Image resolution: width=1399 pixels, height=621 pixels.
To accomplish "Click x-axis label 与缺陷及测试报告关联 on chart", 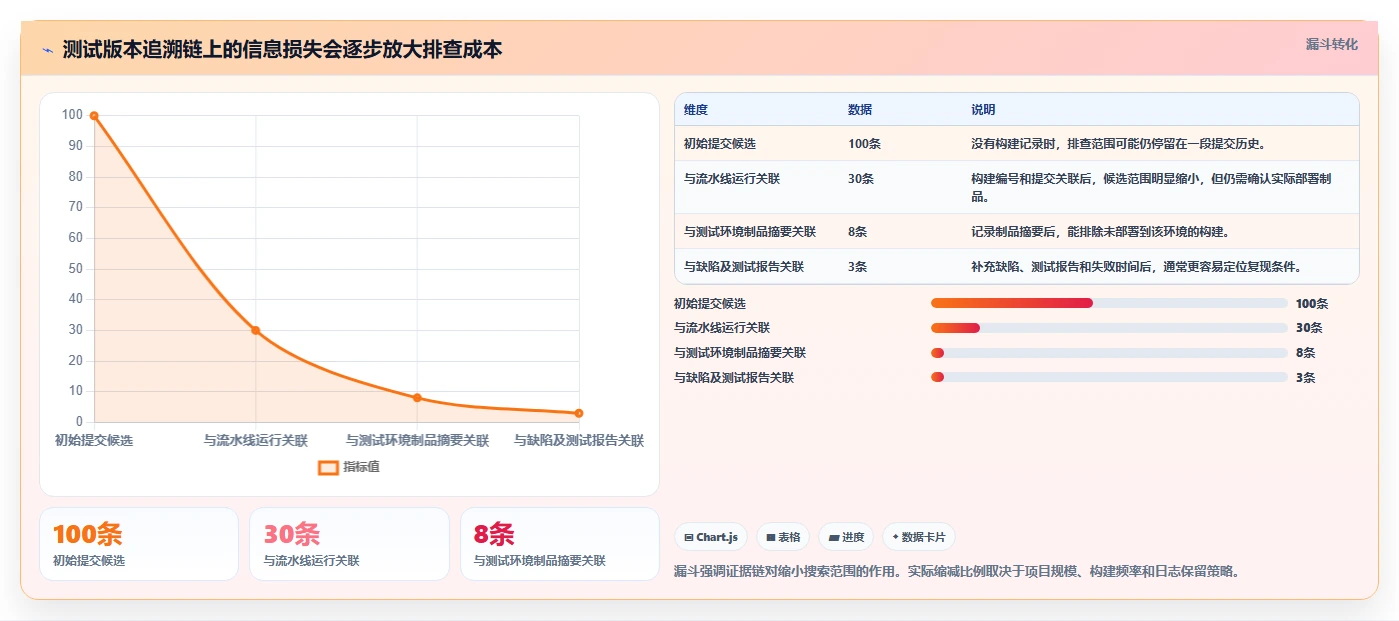I will tap(578, 440).
